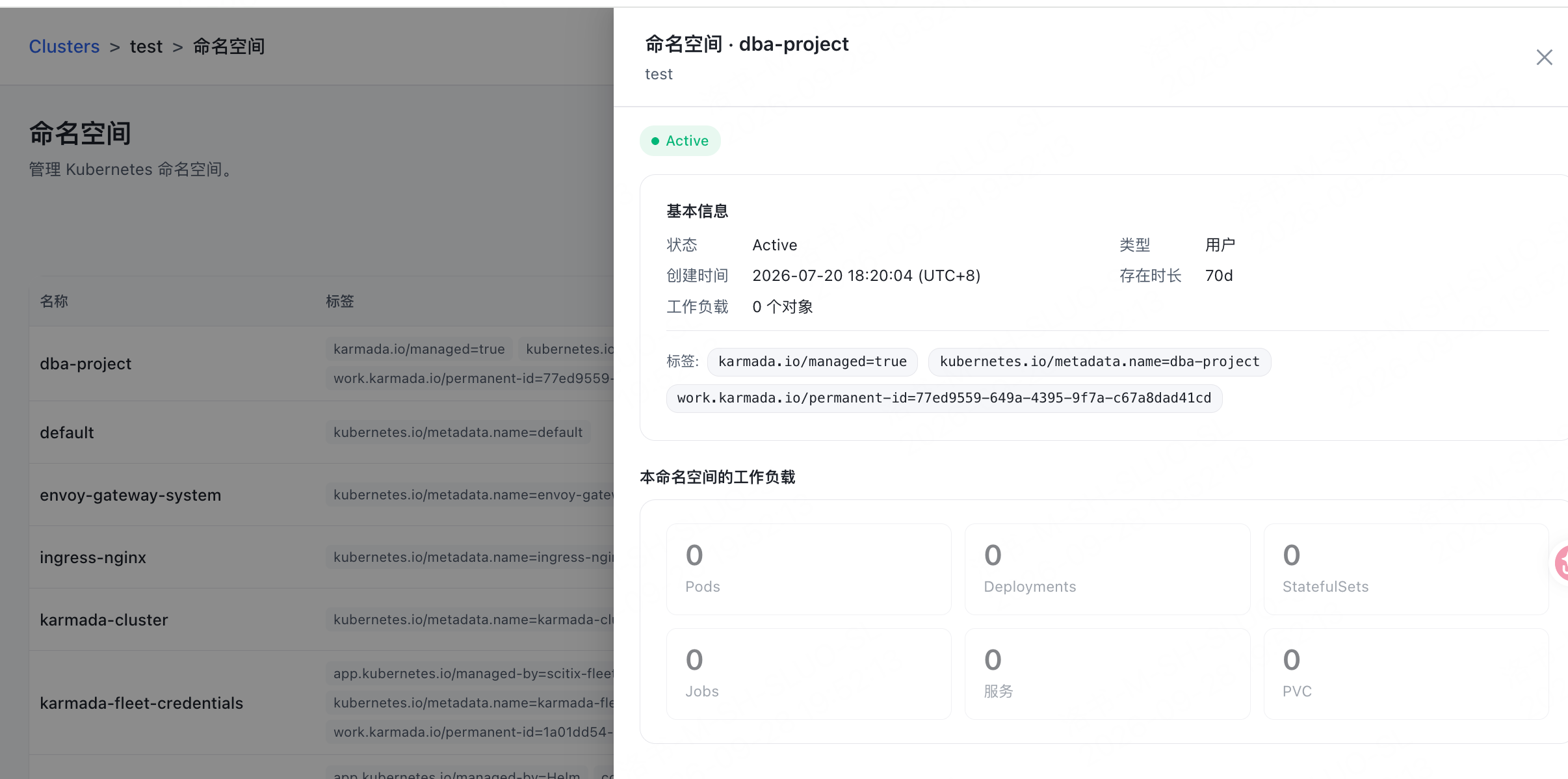Click the Pods workload card
This screenshot has height=779, width=1568.
coord(809,569)
